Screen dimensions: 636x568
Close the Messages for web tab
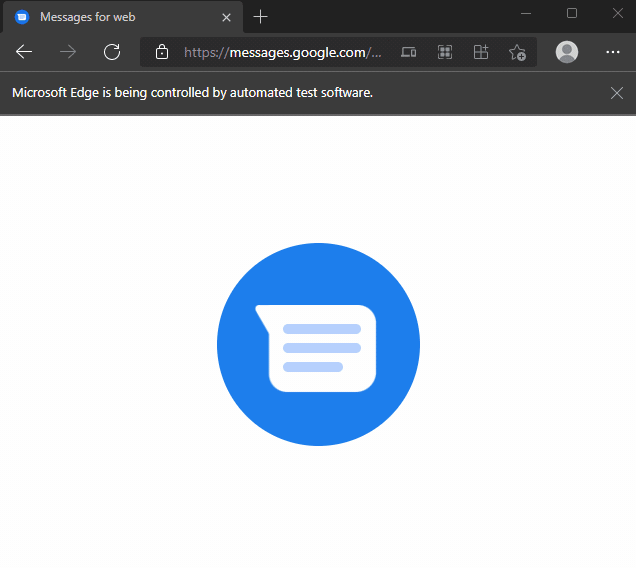(226, 17)
